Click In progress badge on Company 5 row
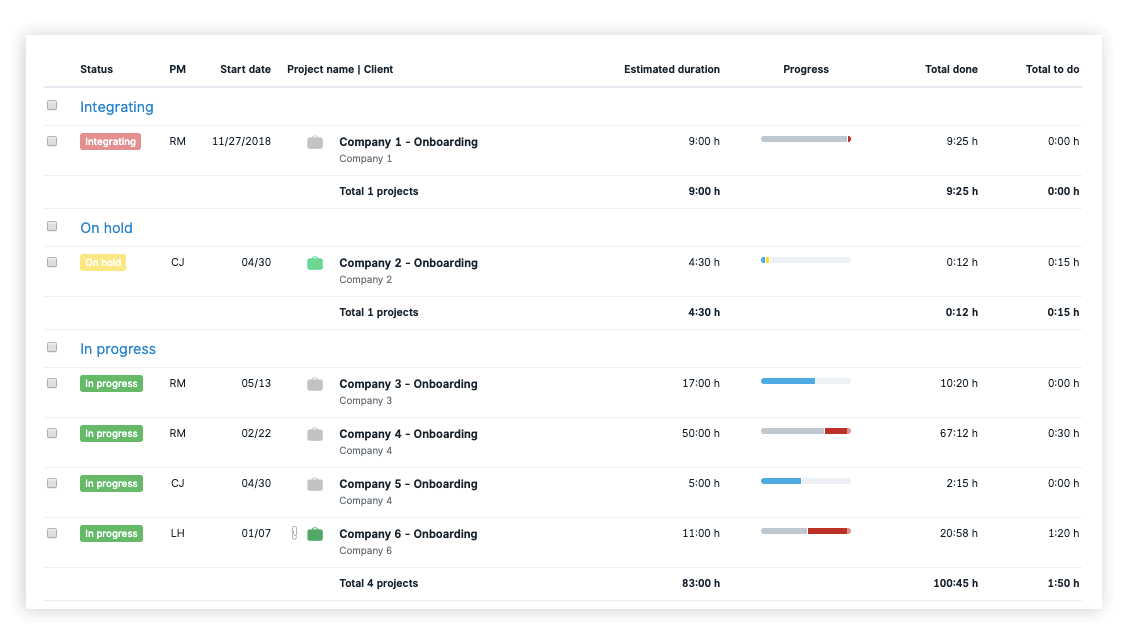This screenshot has height=636, width=1136. pyautogui.click(x=111, y=483)
